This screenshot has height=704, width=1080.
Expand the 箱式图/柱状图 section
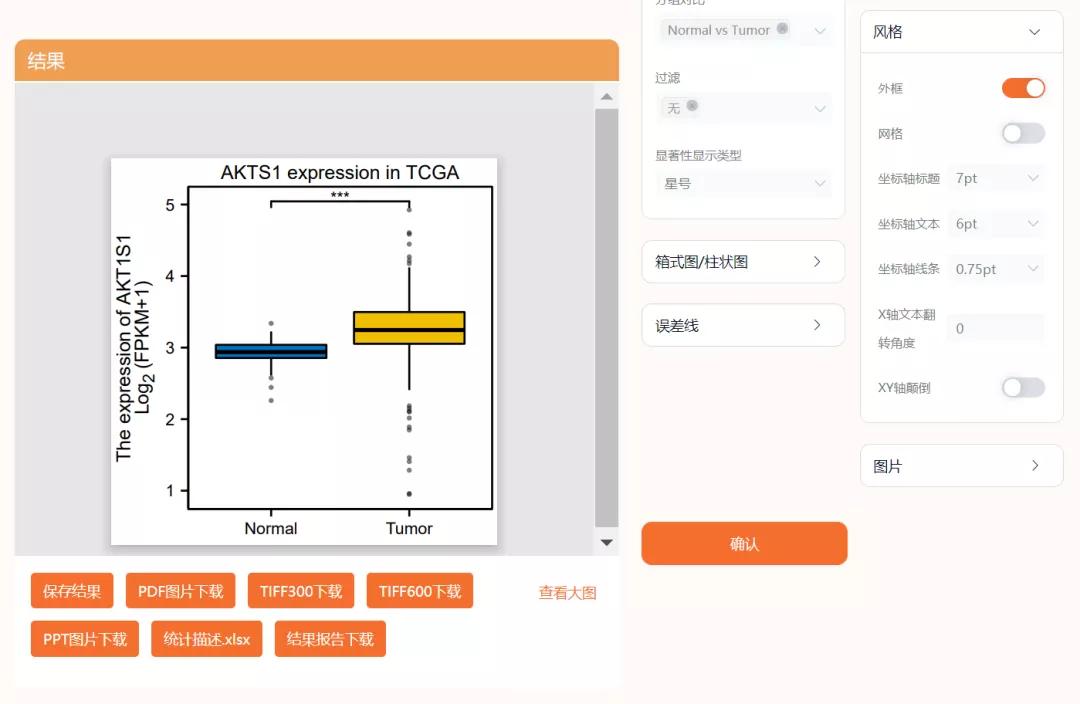click(x=743, y=261)
